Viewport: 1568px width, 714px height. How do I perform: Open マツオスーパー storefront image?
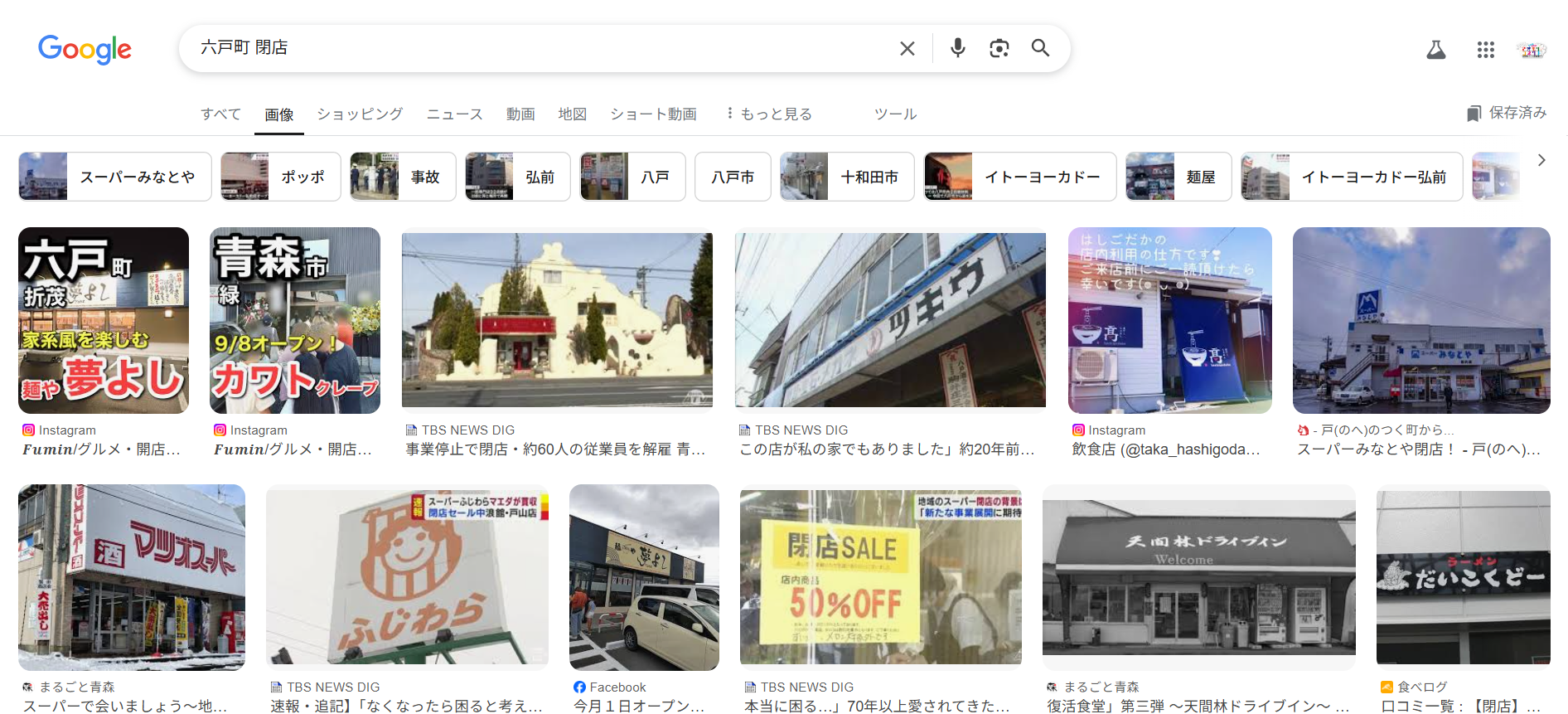click(x=132, y=577)
